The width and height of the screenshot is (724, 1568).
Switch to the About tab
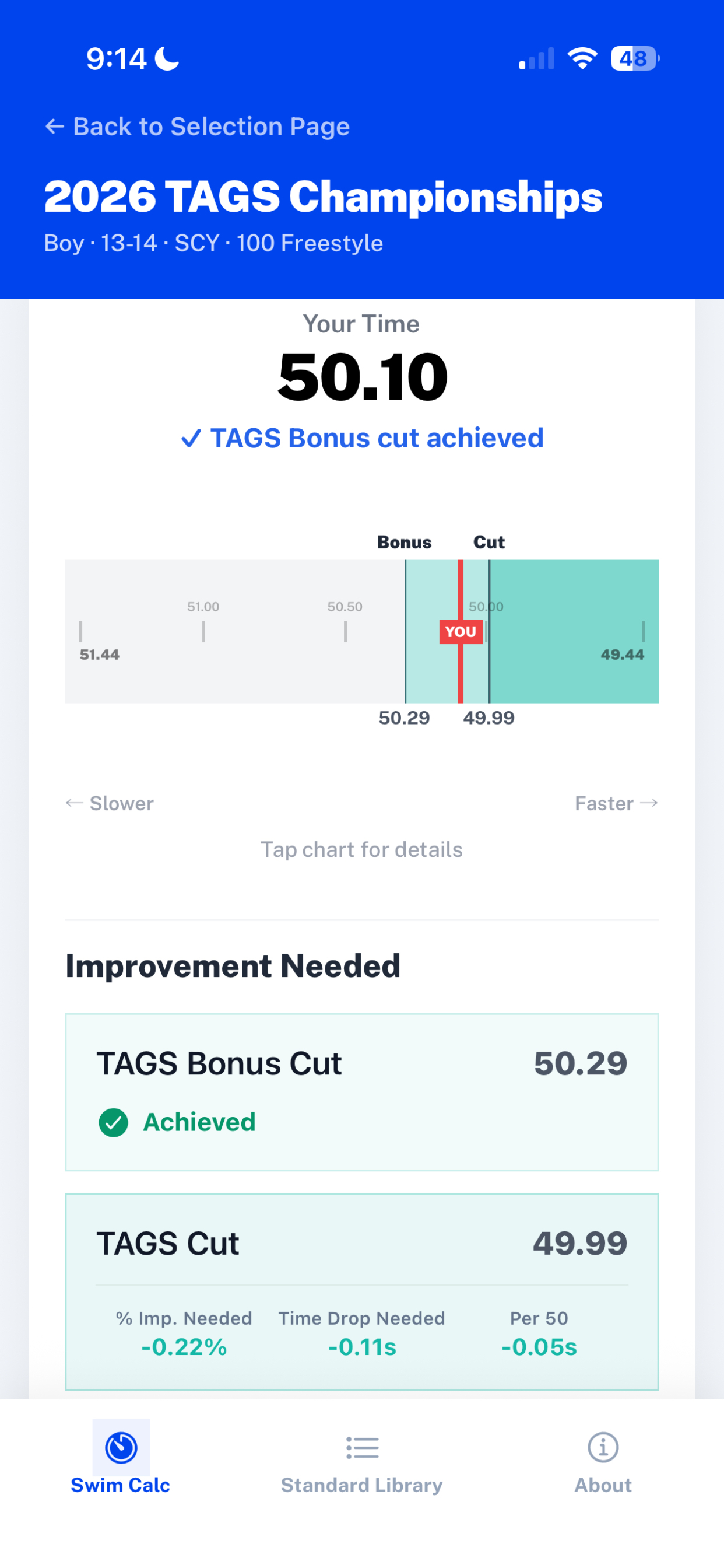point(603,1458)
